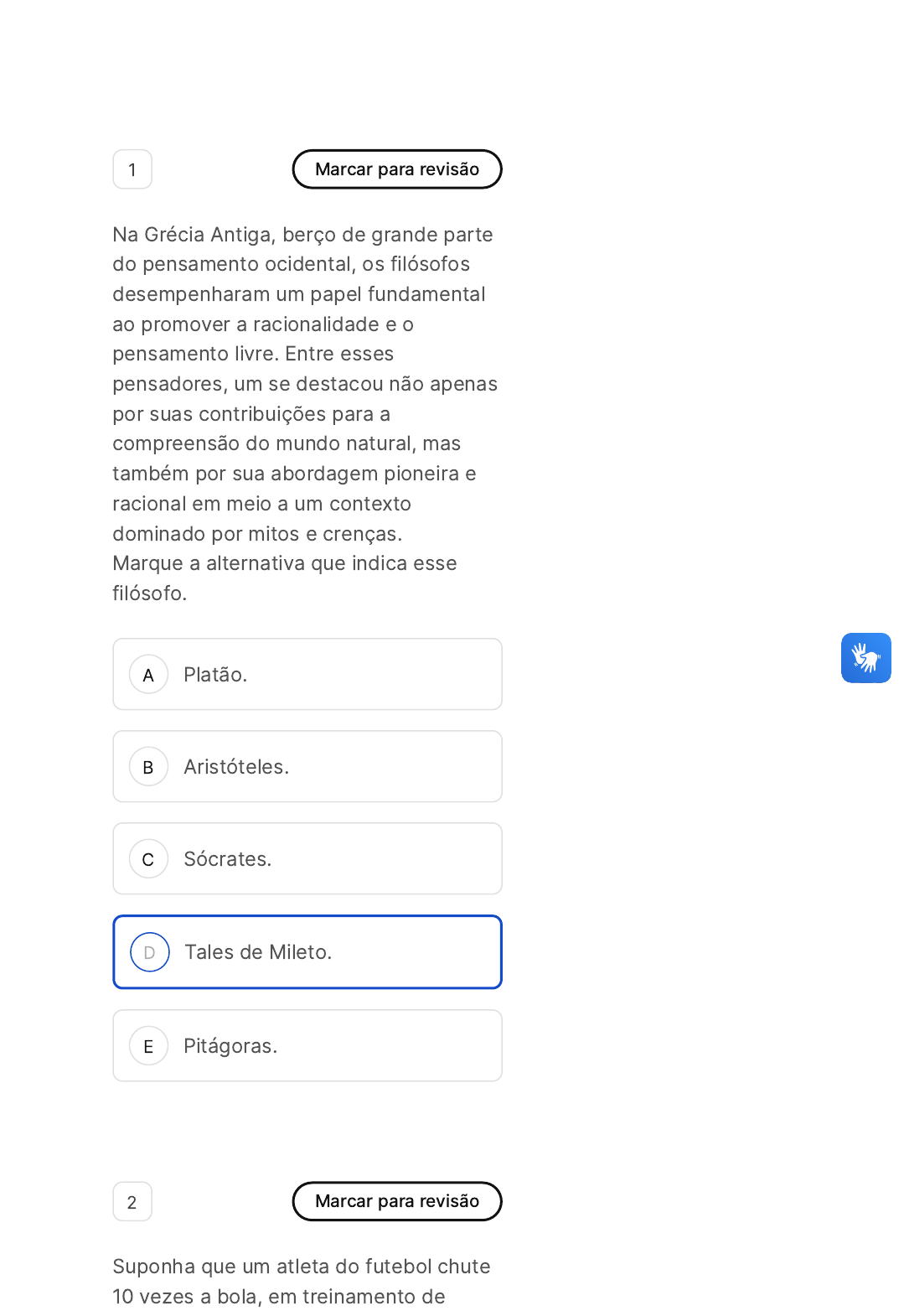Viewport: 904px width, 1316px height.
Task: Click the question number 1 badge
Action: pos(132,169)
